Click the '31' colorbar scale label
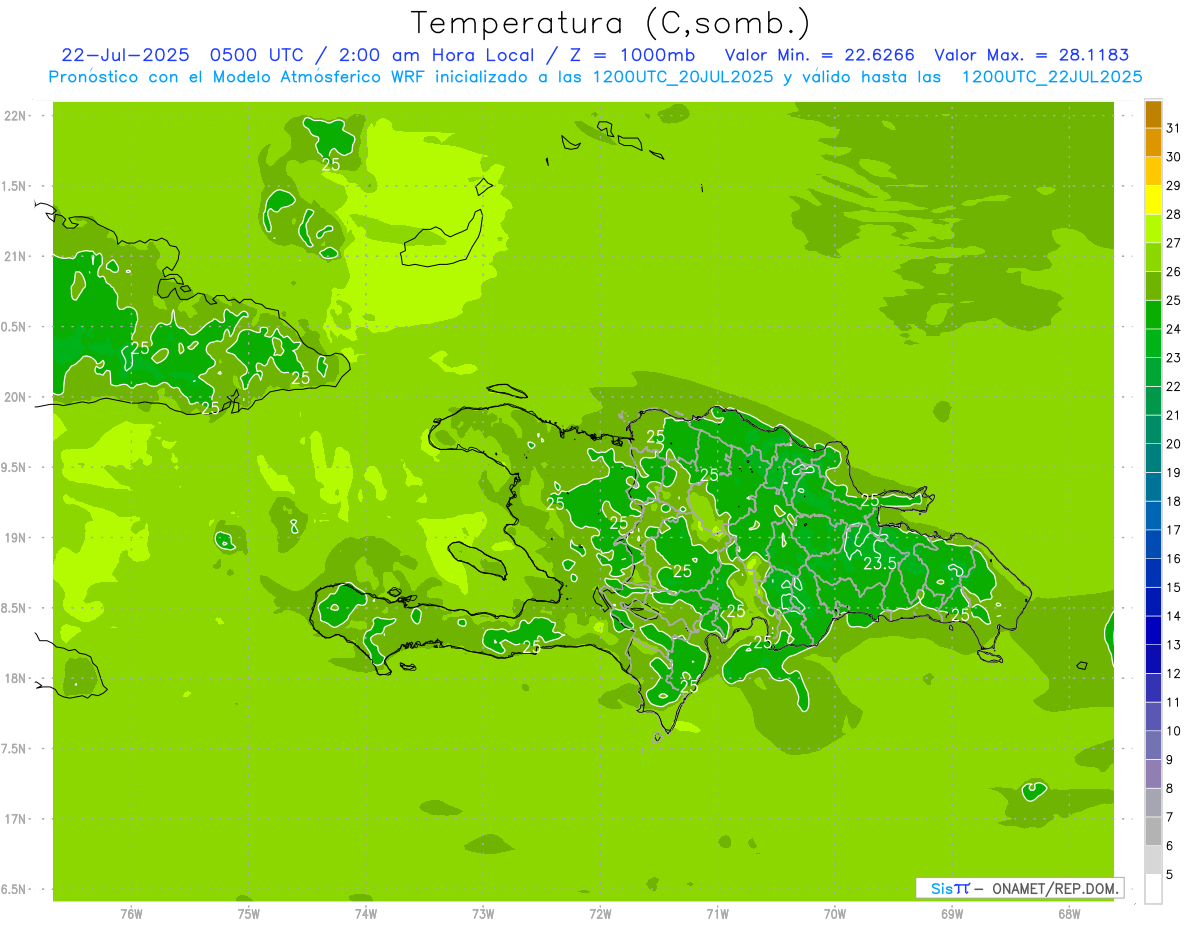 [x=1173, y=128]
